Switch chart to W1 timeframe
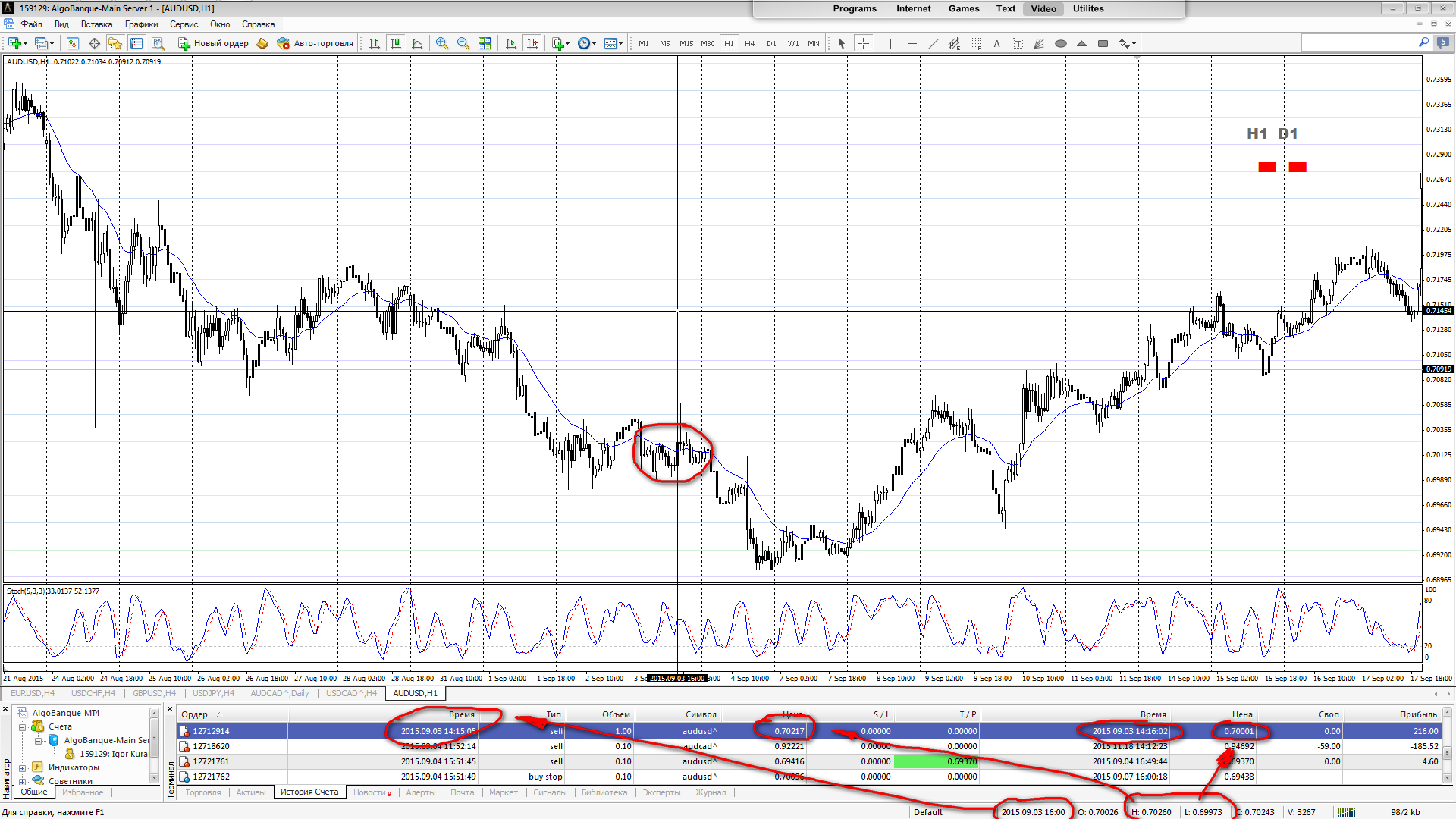 pos(792,43)
